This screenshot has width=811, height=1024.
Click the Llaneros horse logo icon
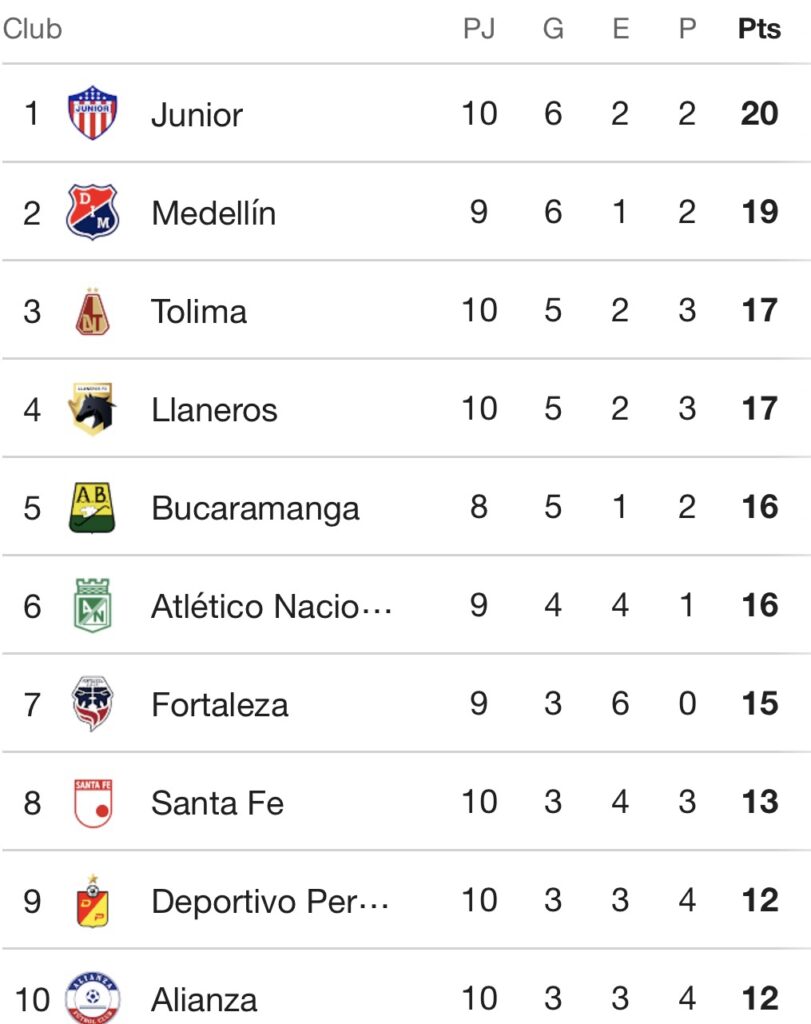93,409
